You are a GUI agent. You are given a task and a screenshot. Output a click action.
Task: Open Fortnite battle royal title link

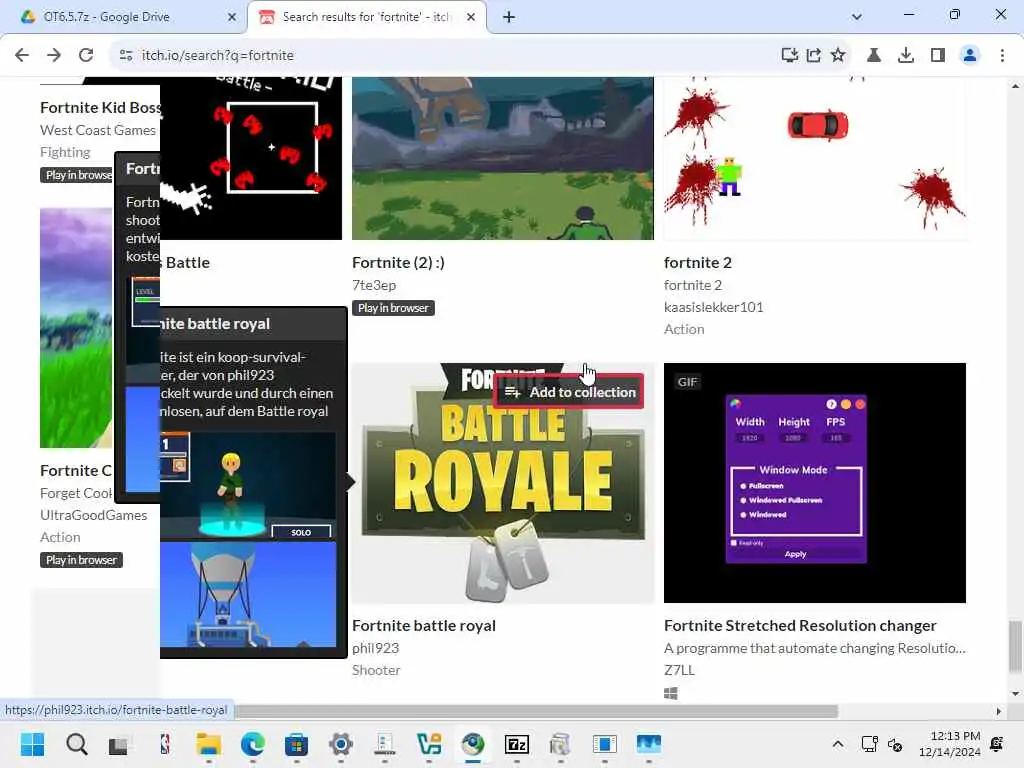(424, 626)
